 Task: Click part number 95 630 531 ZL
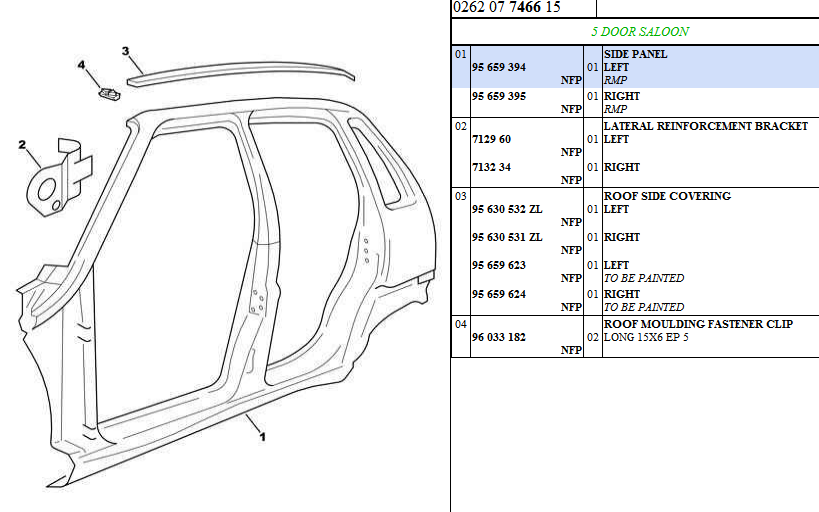point(506,238)
